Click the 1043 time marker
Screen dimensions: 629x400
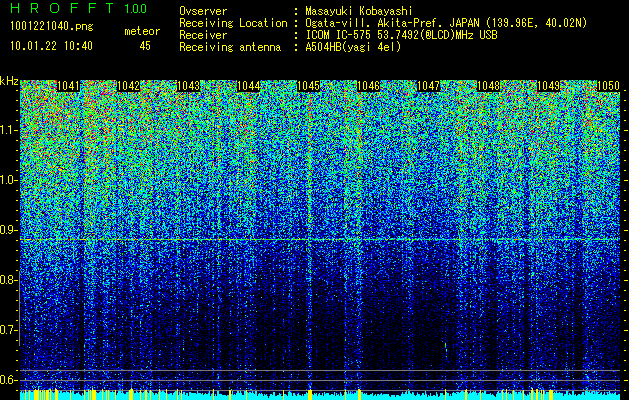click(x=189, y=86)
